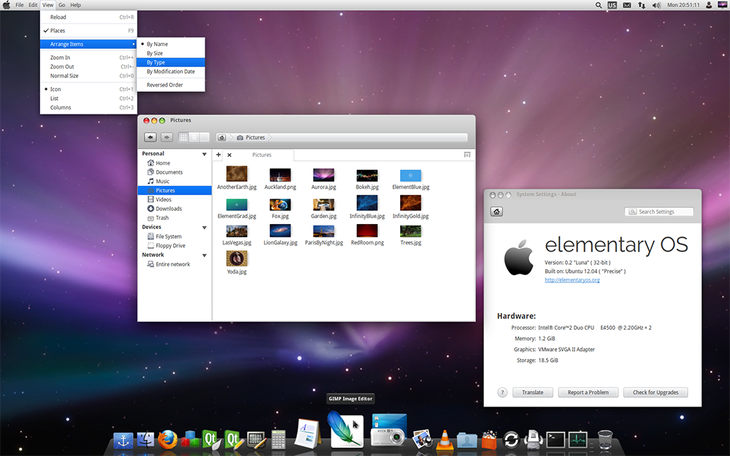Select Icon view in View menu
730x456 pixels.
88,89
